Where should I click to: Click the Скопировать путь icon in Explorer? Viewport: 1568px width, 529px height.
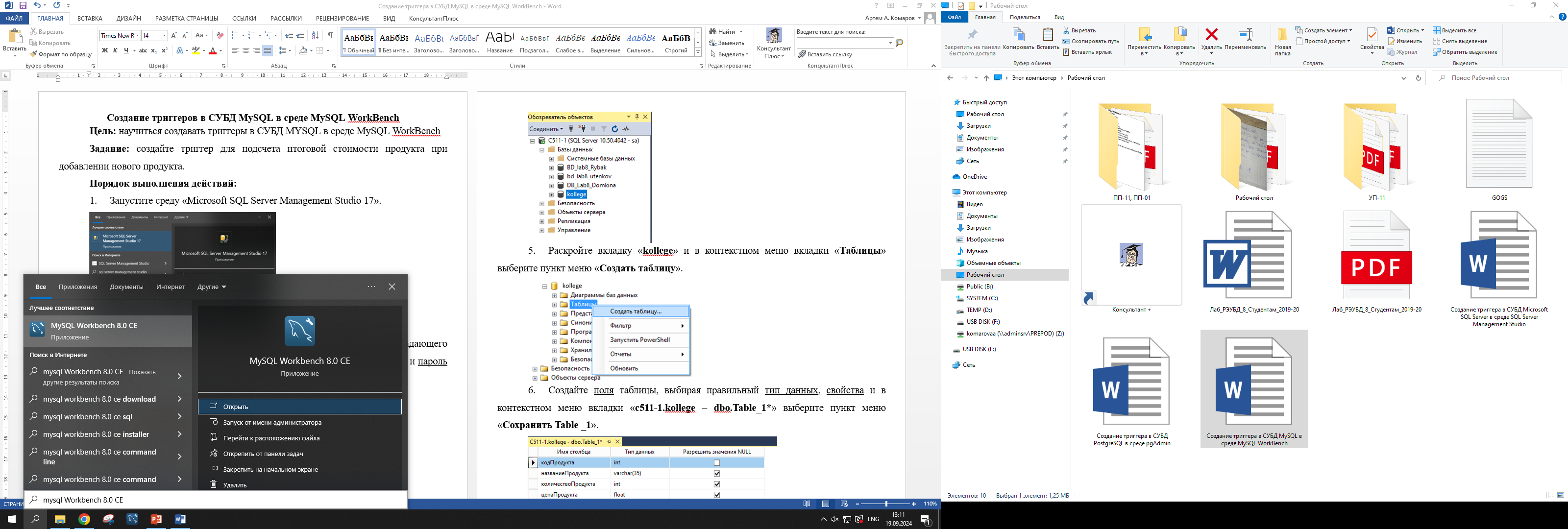pos(1066,42)
